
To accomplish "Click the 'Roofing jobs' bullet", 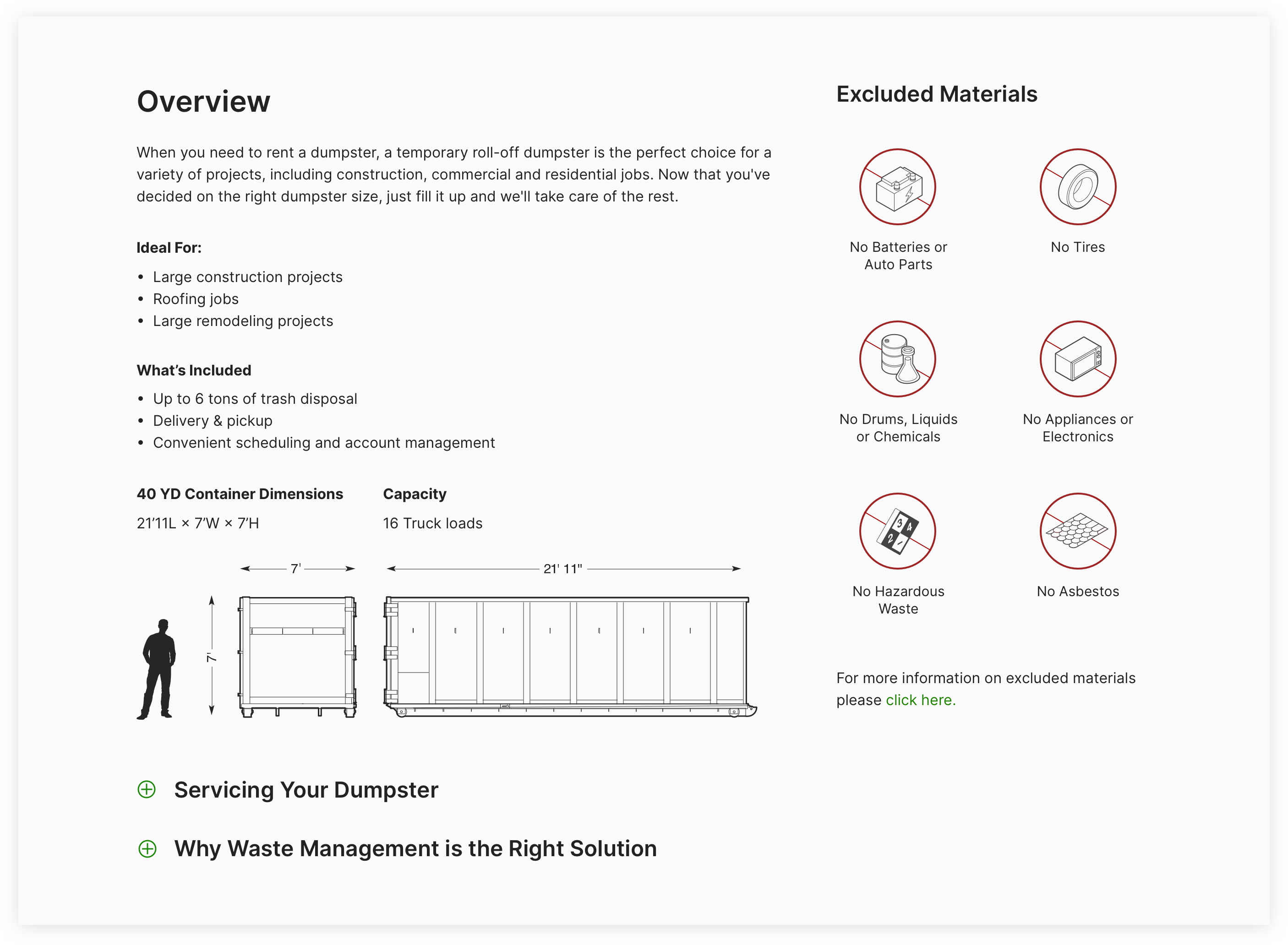I will pos(196,299).
